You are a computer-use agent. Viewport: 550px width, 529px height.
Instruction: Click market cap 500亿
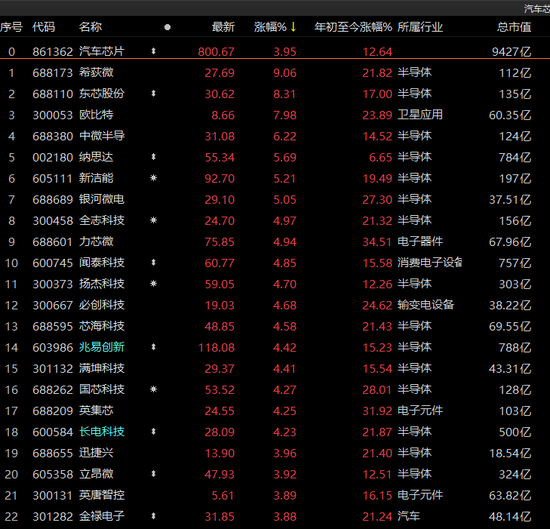[x=515, y=432]
